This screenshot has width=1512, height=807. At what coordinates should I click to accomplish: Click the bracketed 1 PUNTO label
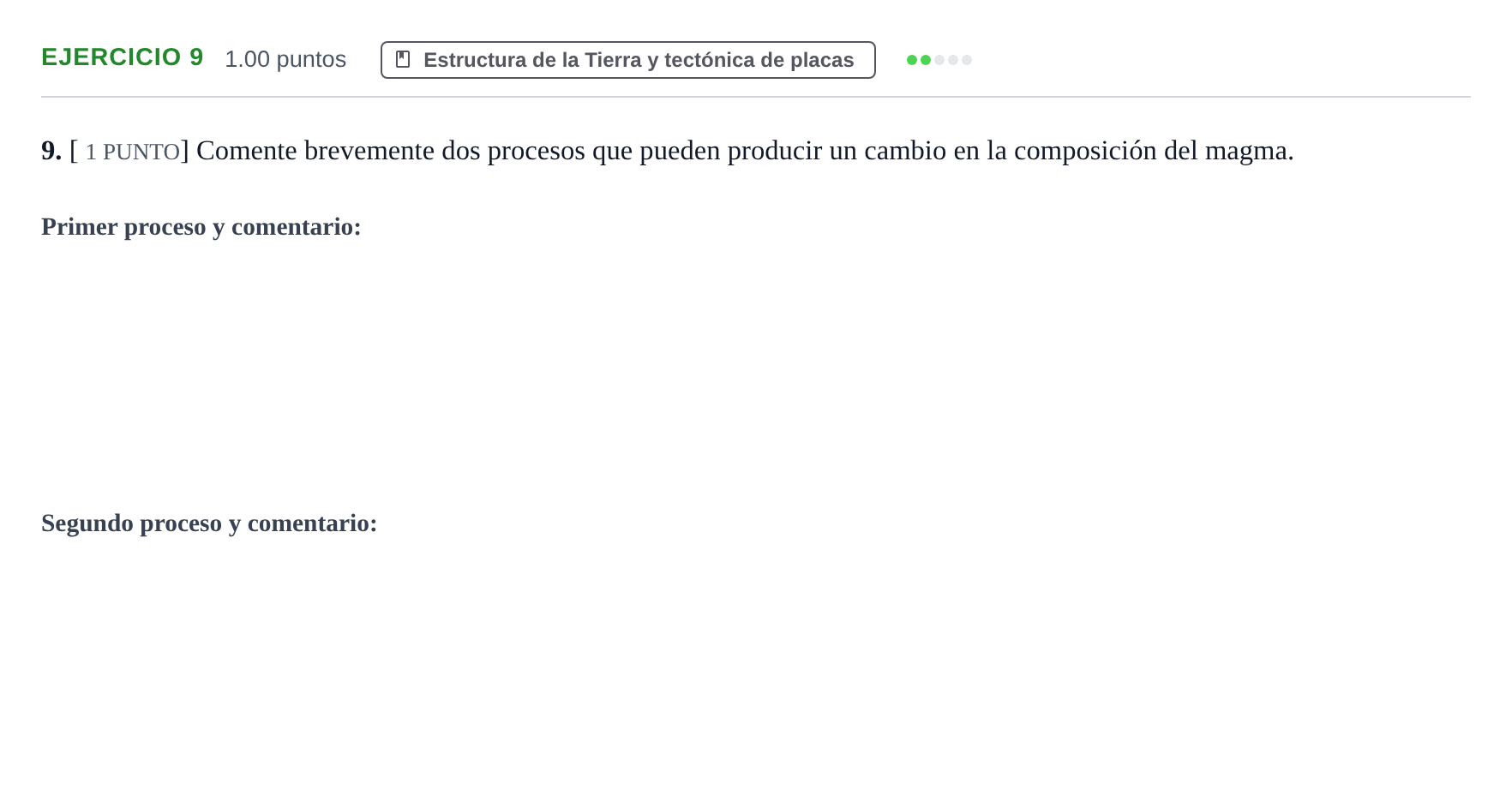pyautogui.click(x=129, y=152)
